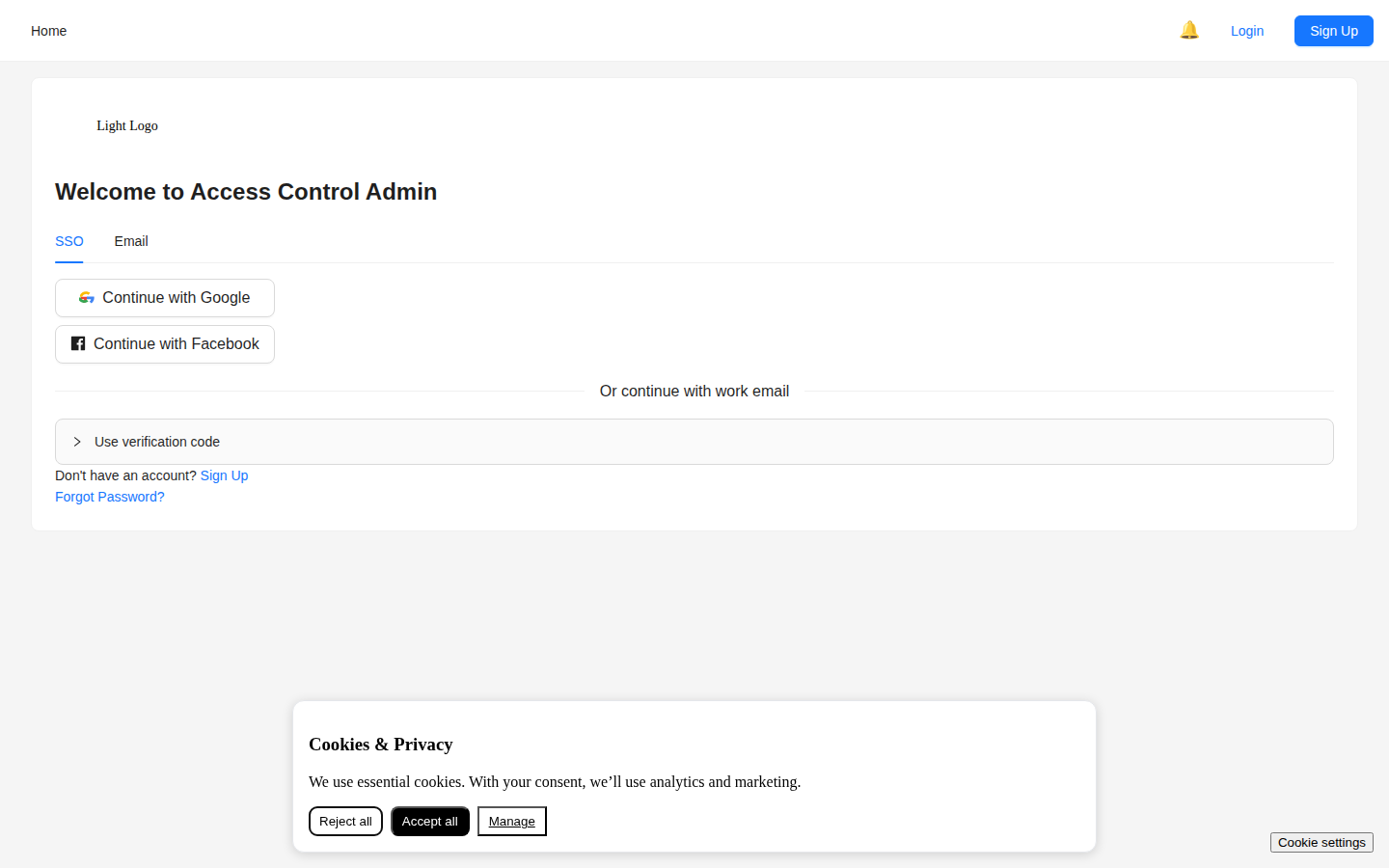Accept all cookies in the privacy banner

(x=429, y=821)
